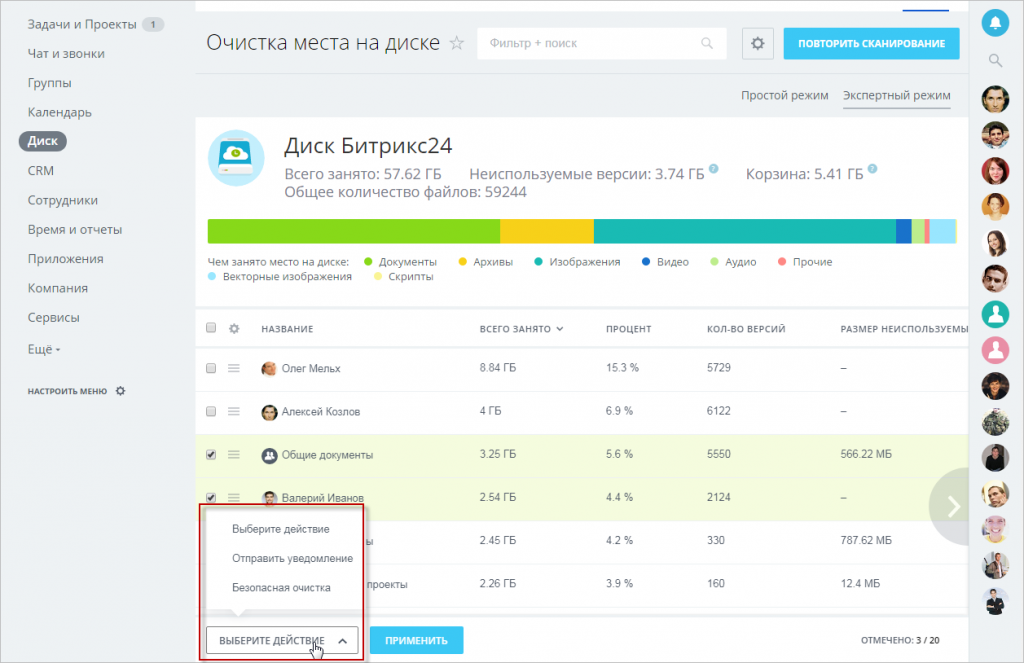Click Настроить меню link
Screen dimensions: 1024x663
[67, 391]
